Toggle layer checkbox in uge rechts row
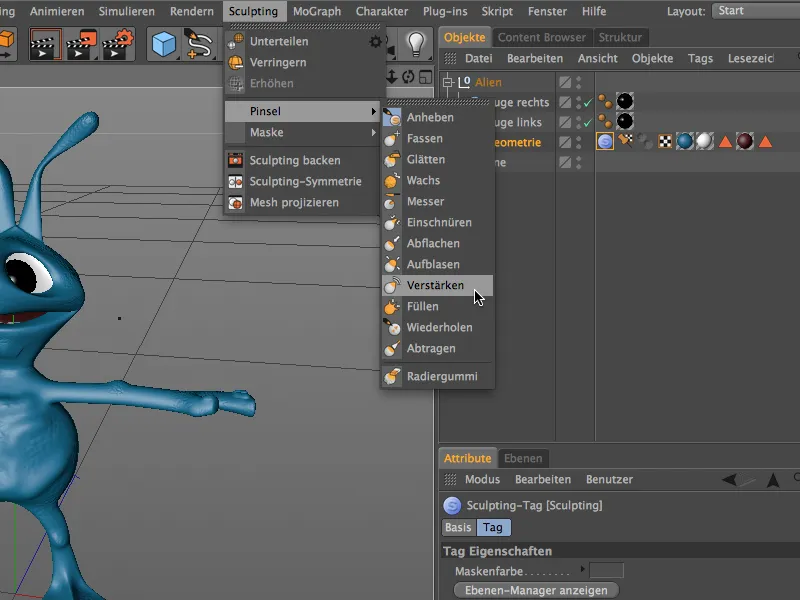 [x=565, y=102]
